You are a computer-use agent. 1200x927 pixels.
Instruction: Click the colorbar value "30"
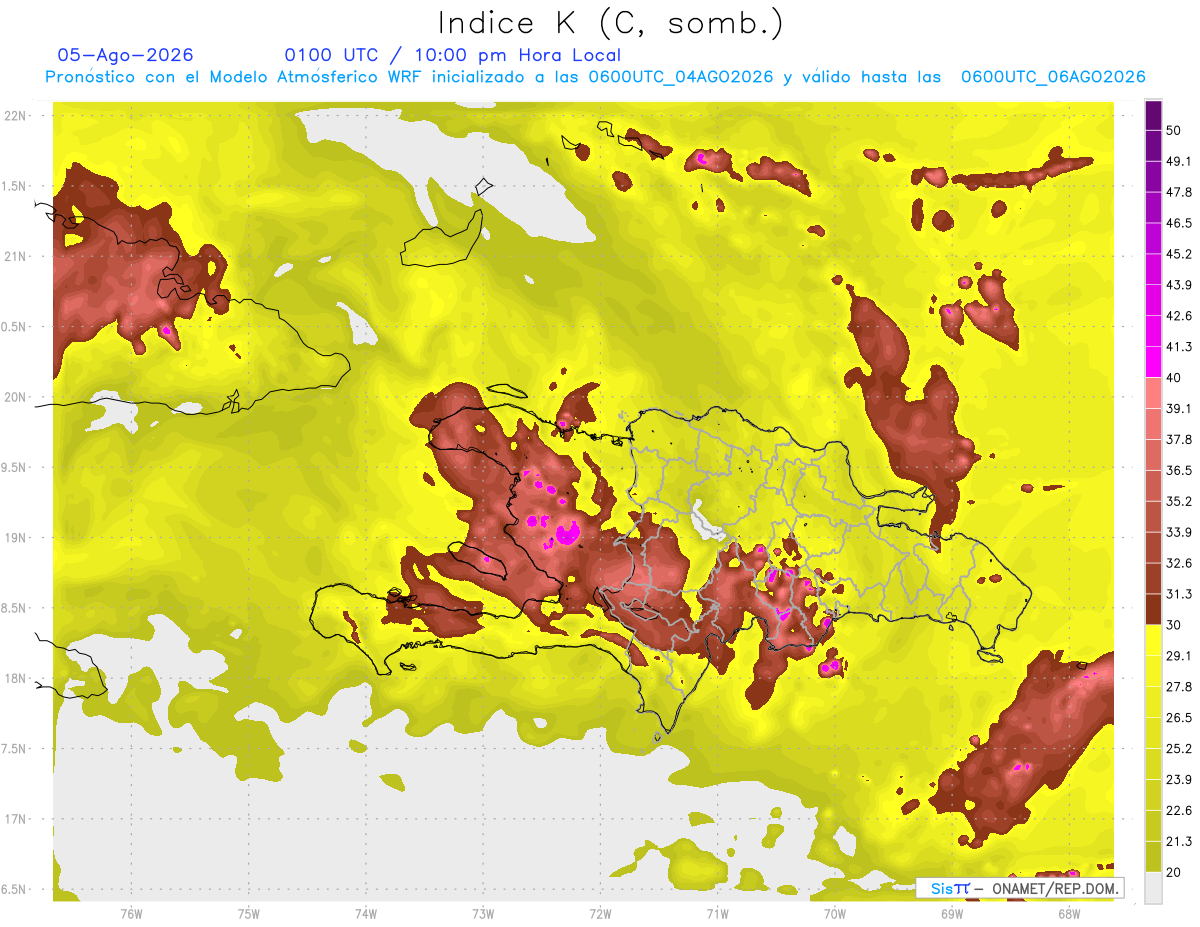(1175, 625)
